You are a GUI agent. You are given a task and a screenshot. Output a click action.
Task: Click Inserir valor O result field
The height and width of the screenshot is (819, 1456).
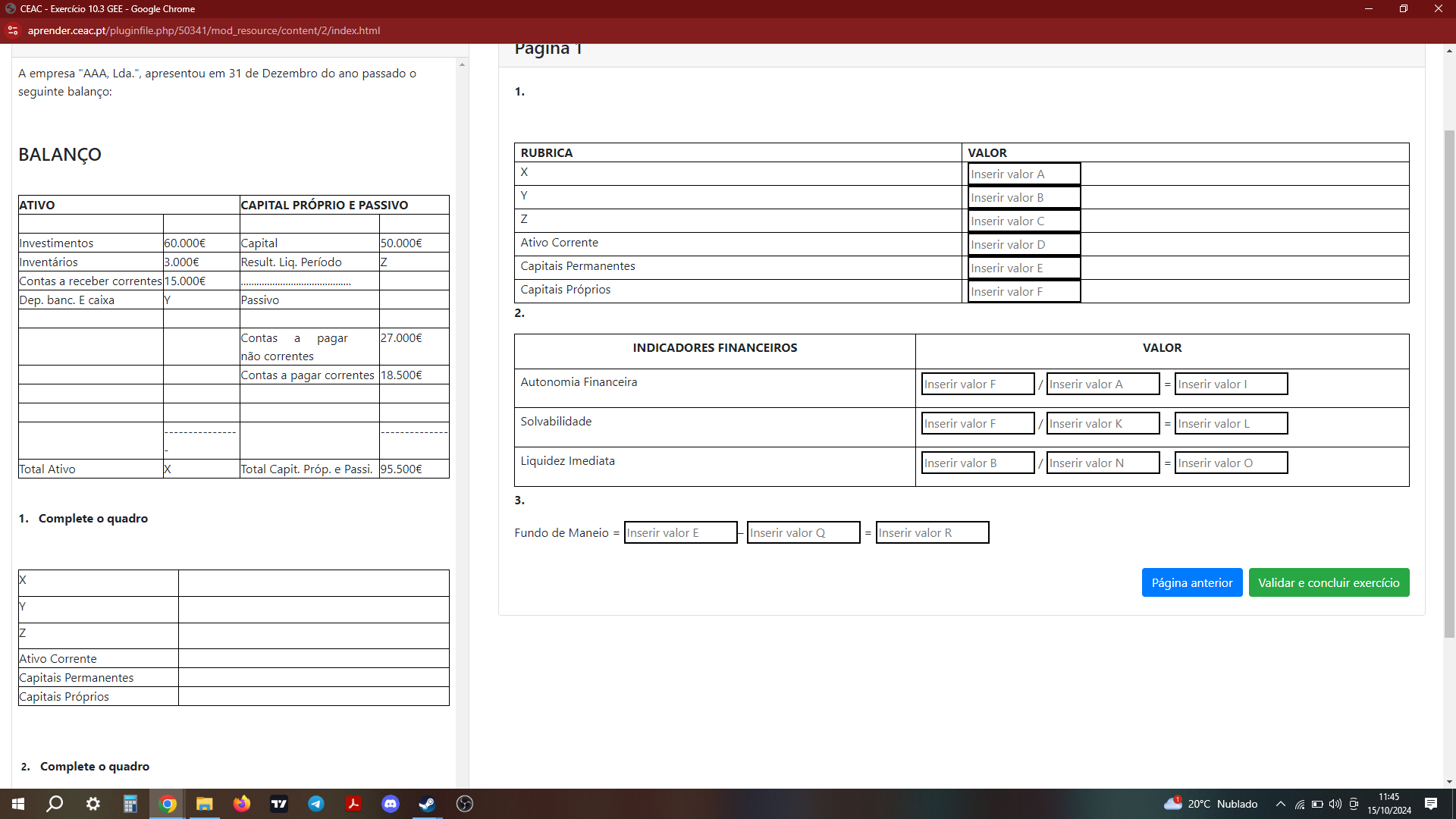tap(1231, 463)
